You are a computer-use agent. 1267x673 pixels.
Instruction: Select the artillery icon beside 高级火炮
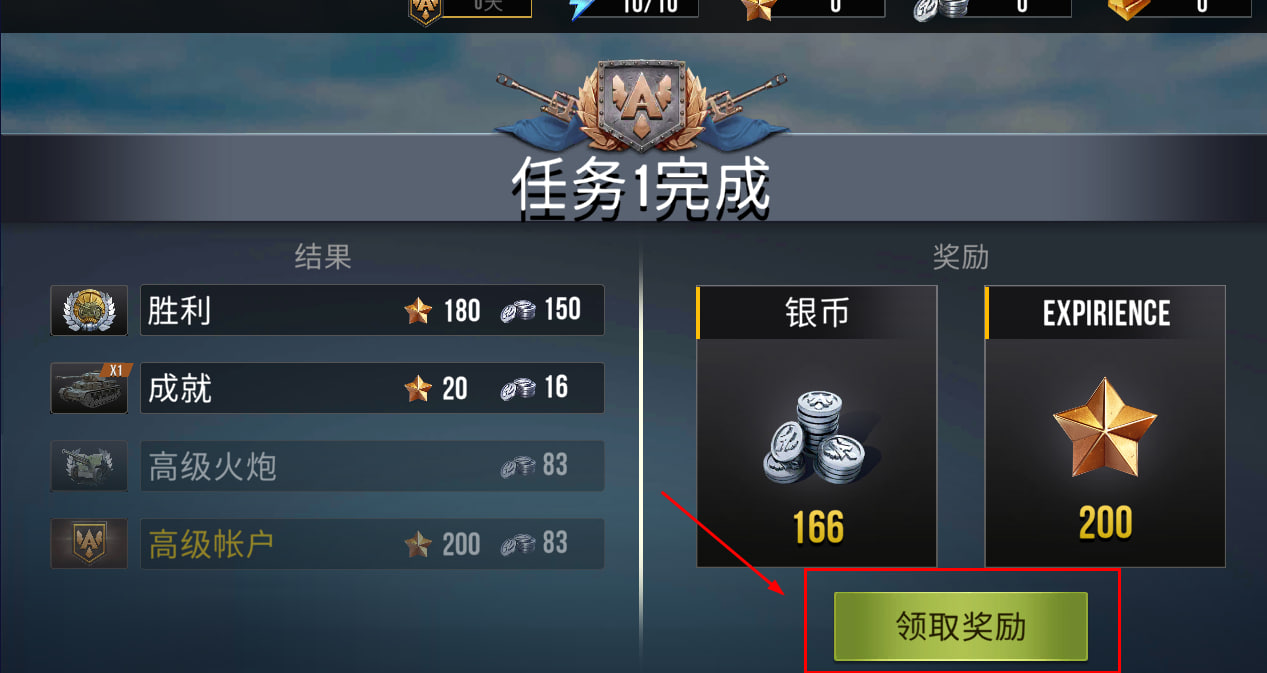point(89,466)
